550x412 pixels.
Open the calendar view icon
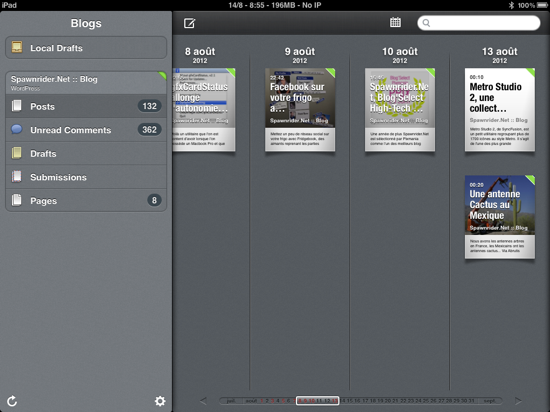(395, 22)
